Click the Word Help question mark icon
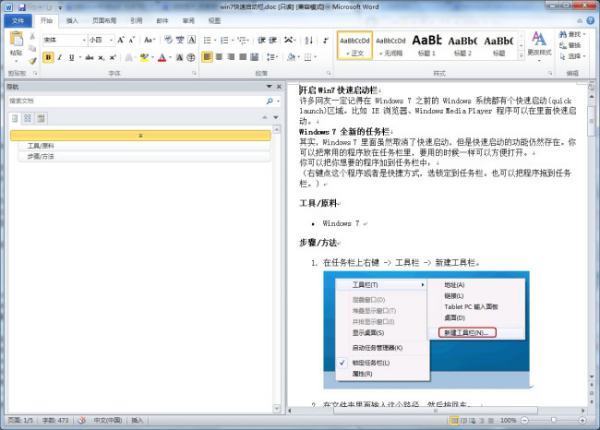Viewport: 600px width, 430px height. [590, 20]
